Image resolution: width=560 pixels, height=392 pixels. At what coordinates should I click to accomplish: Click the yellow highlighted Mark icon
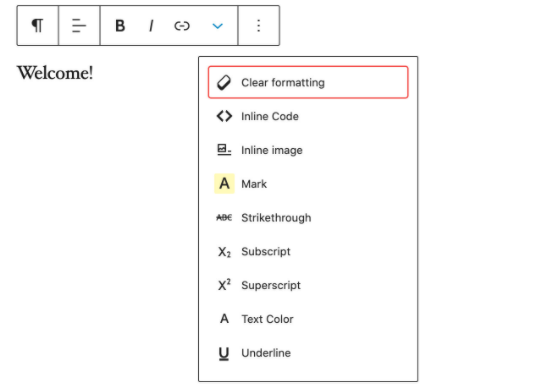[x=224, y=184]
